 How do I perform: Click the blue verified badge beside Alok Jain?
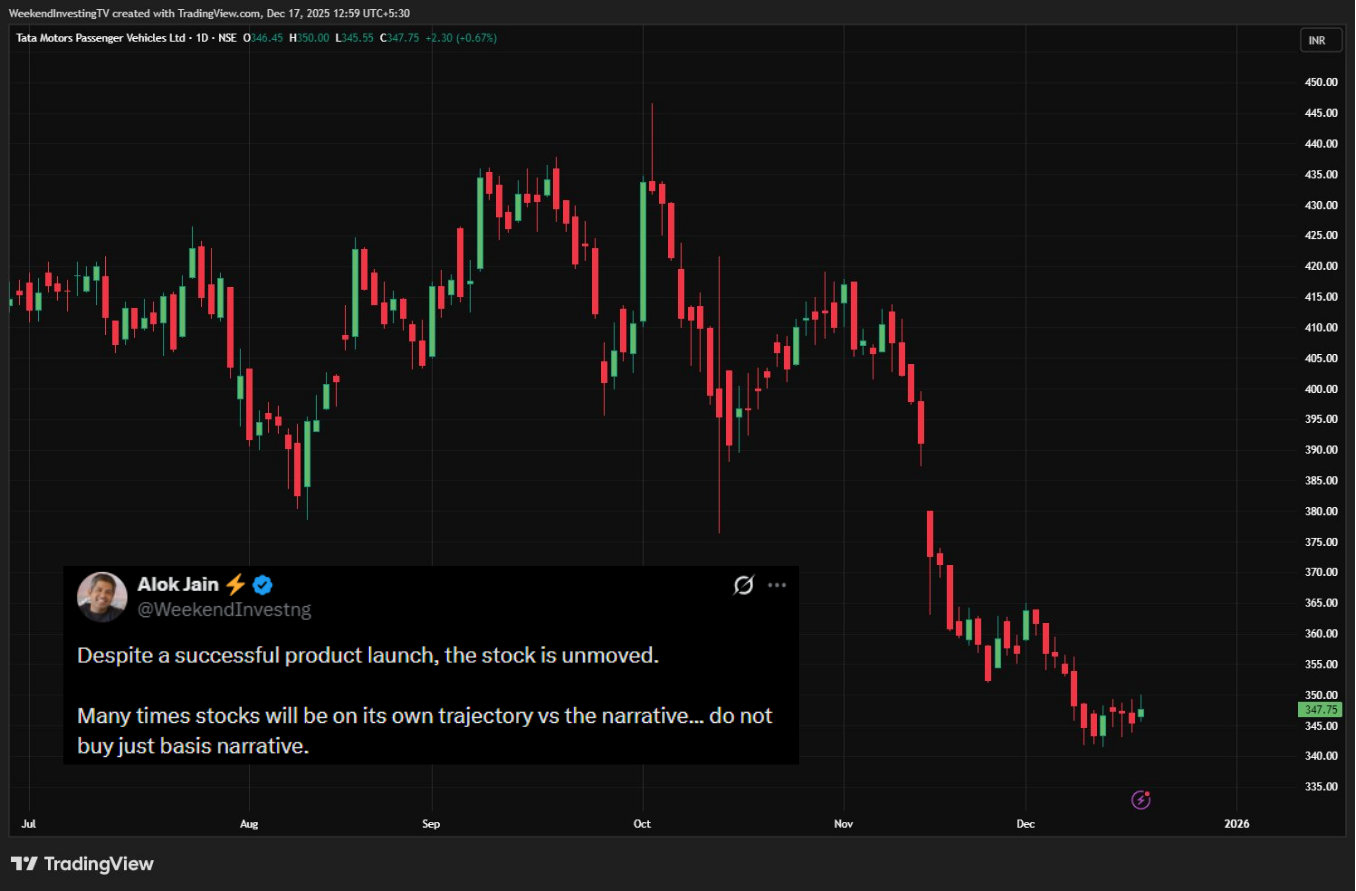click(263, 585)
